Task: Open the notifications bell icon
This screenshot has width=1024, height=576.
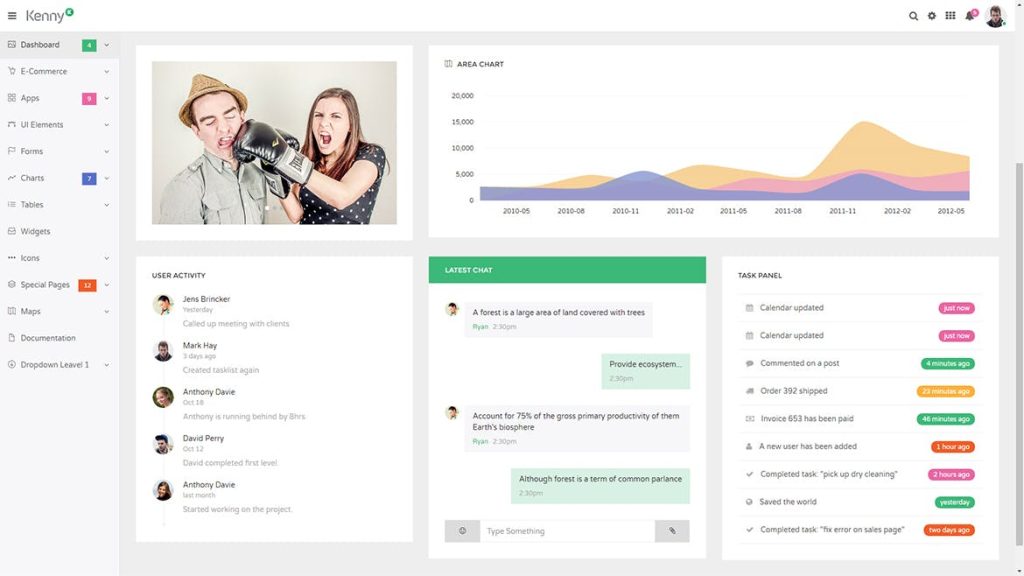Action: 972,16
